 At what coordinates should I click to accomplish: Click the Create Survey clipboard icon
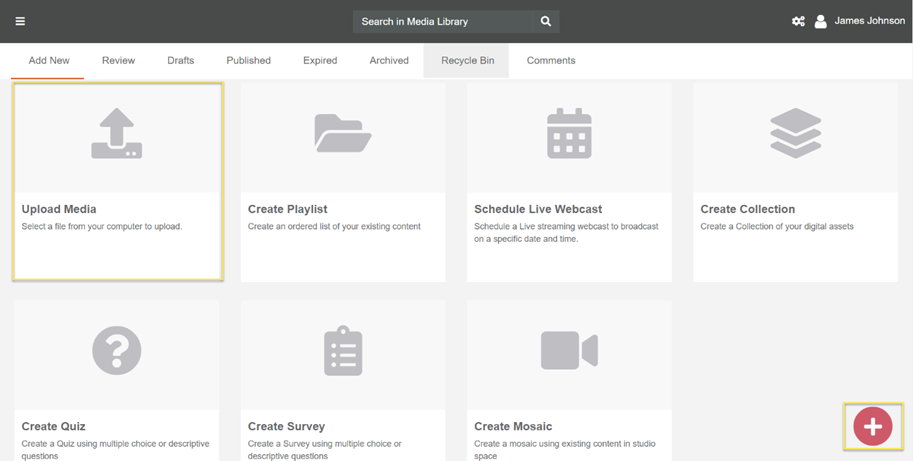342,351
